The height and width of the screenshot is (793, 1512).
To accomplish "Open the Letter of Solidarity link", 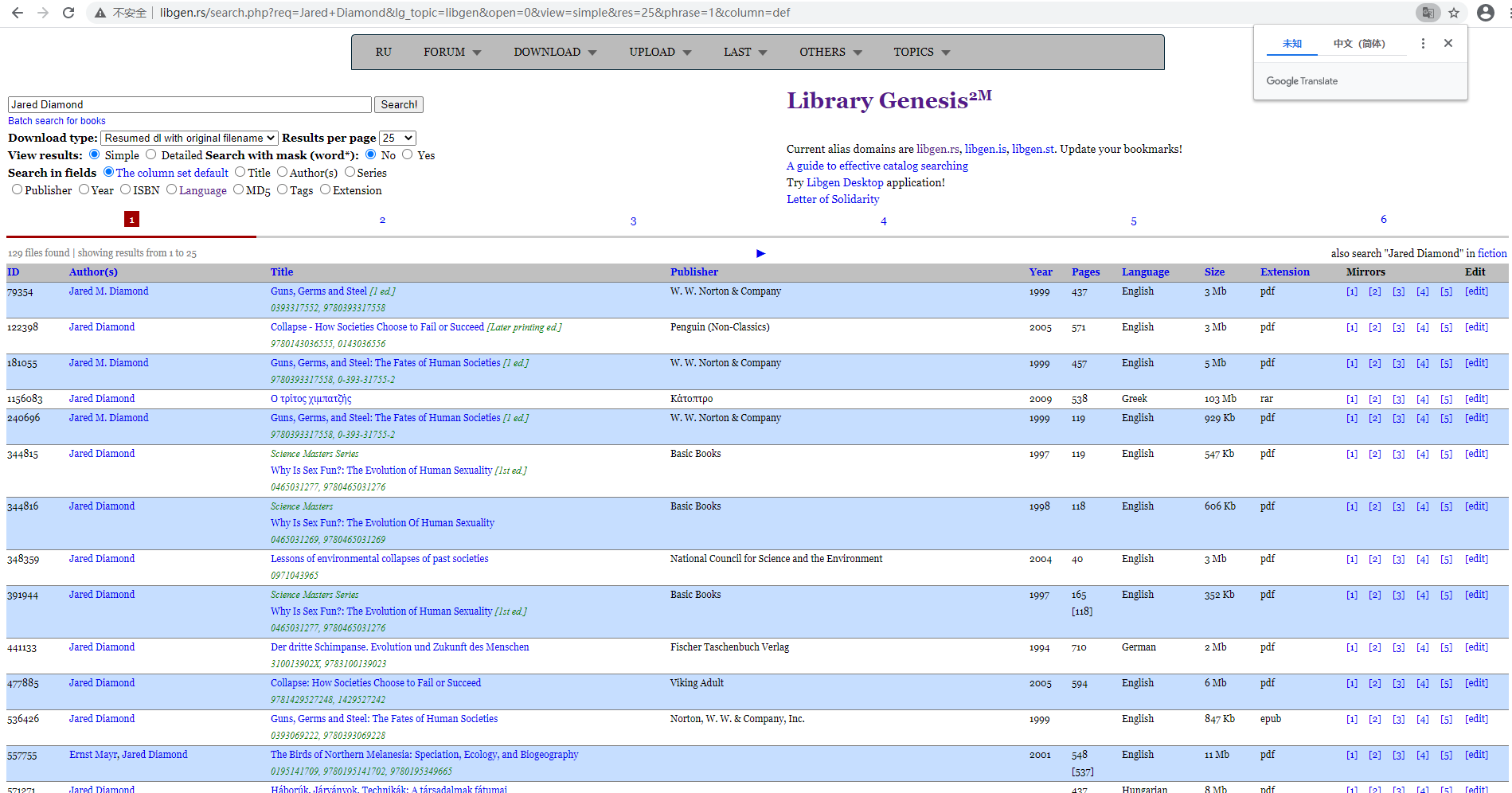I will (833, 199).
